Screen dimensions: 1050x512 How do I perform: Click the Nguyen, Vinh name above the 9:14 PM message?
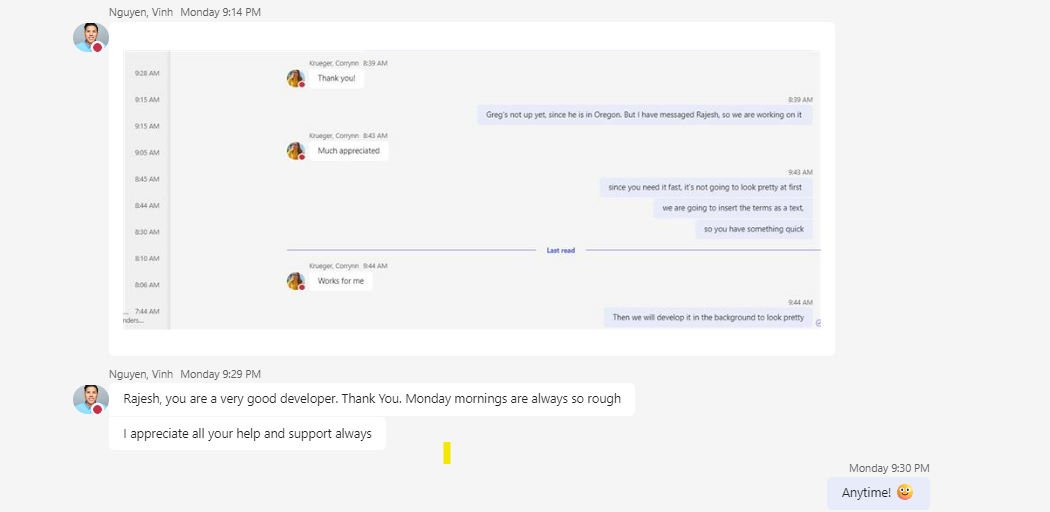click(141, 12)
